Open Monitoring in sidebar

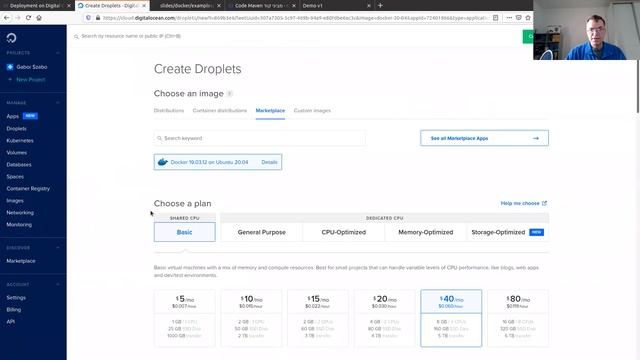19,224
